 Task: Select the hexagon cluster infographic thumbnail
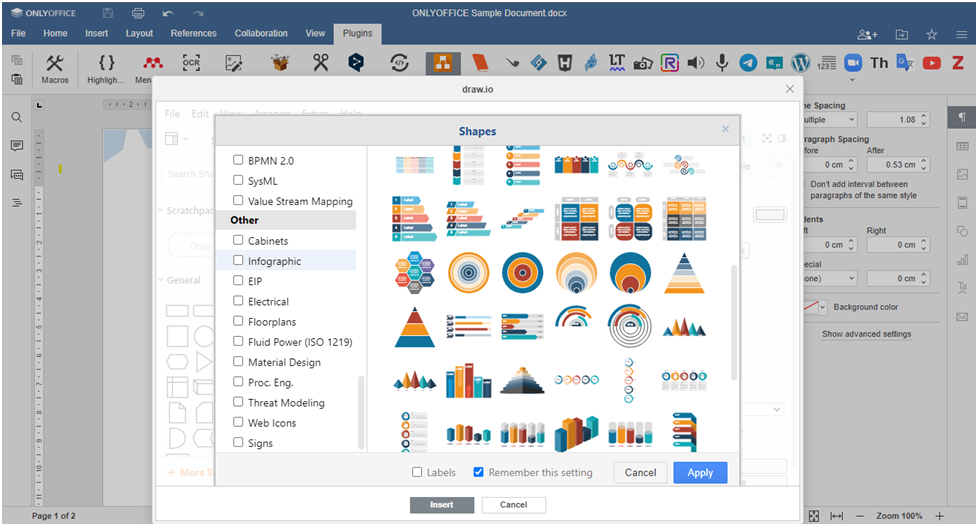coord(415,273)
